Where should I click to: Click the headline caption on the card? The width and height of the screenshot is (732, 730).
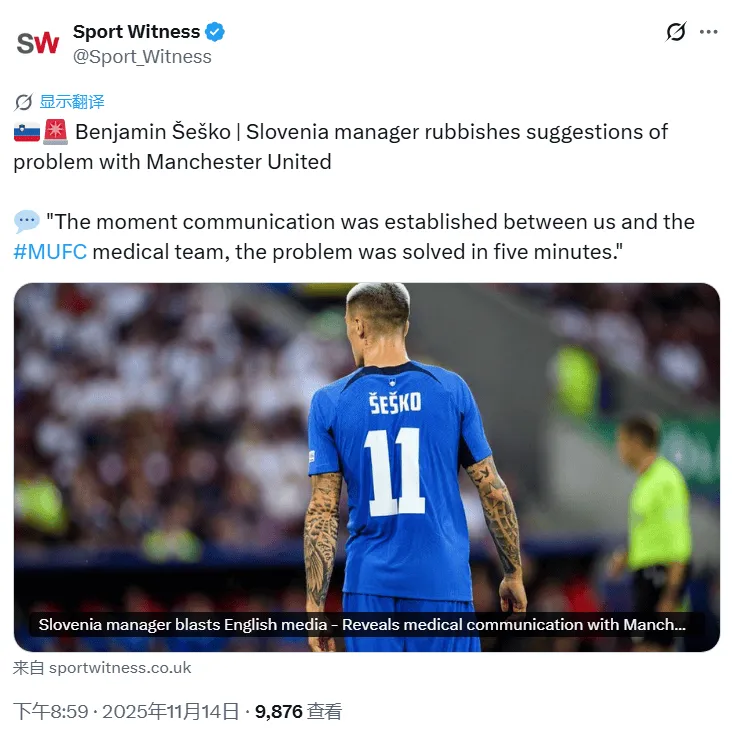[x=362, y=625]
